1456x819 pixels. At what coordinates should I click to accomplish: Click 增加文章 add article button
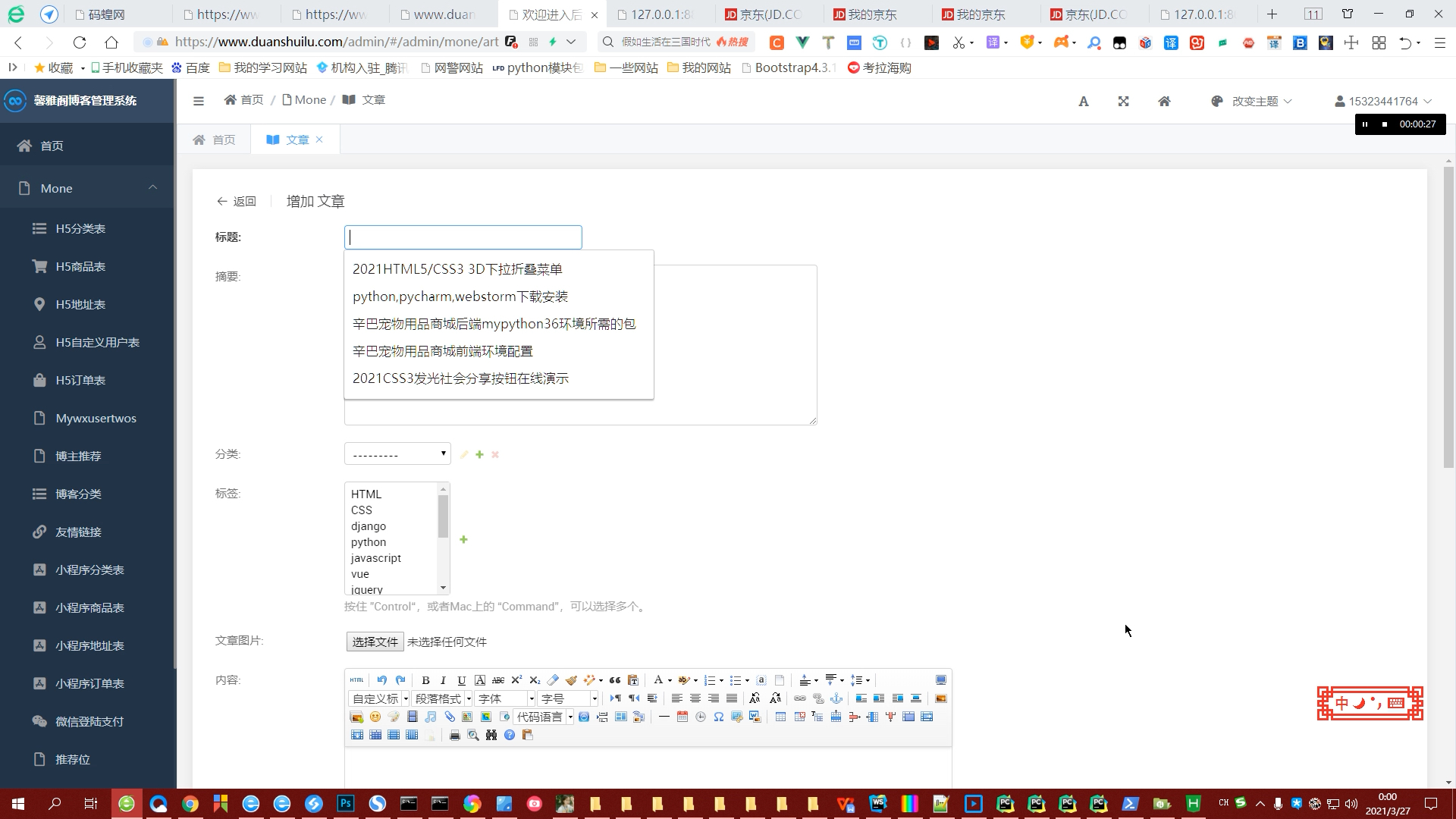[x=315, y=200]
